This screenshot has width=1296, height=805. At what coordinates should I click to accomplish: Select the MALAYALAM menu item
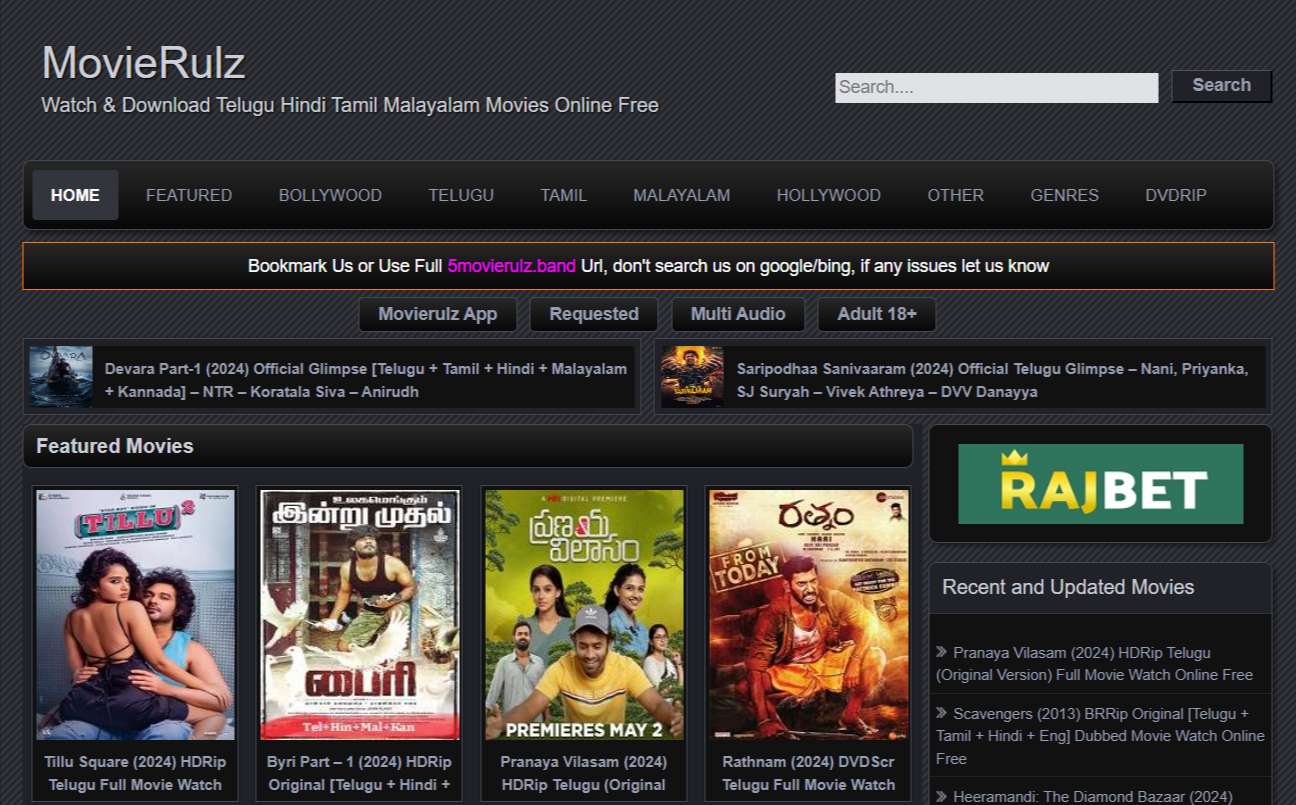point(681,195)
